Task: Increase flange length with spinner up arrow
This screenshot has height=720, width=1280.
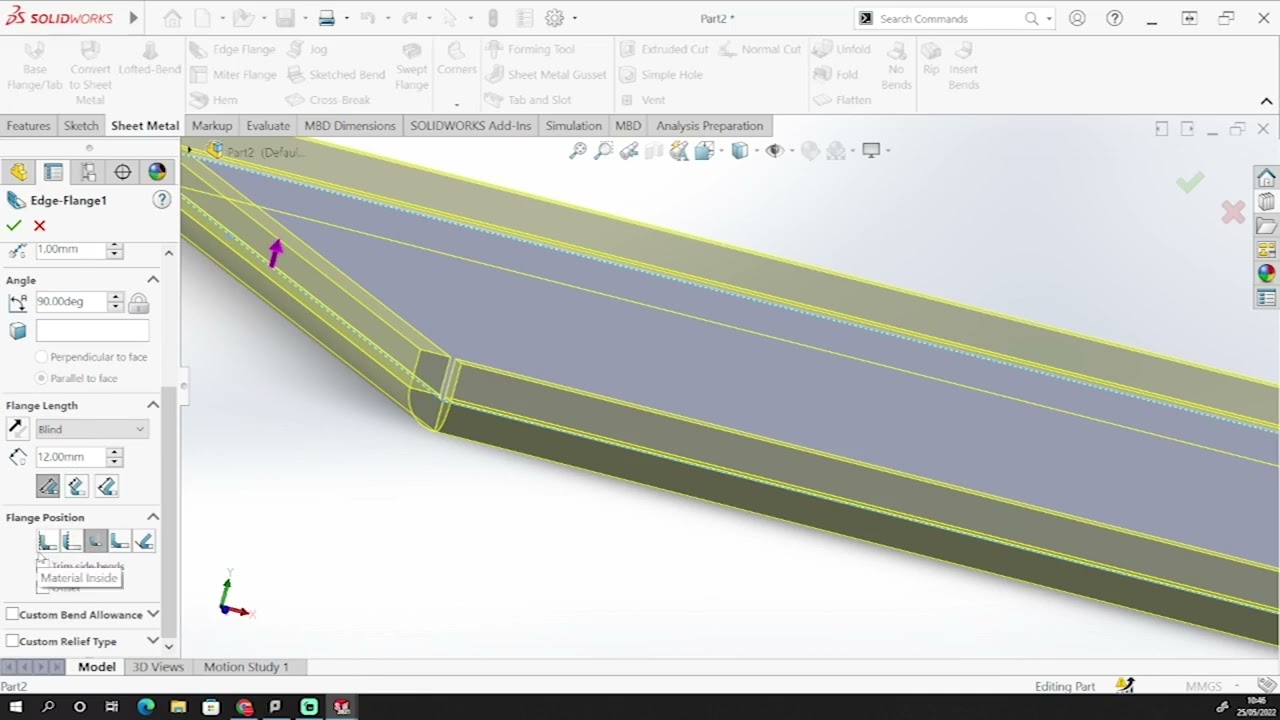Action: coord(115,452)
